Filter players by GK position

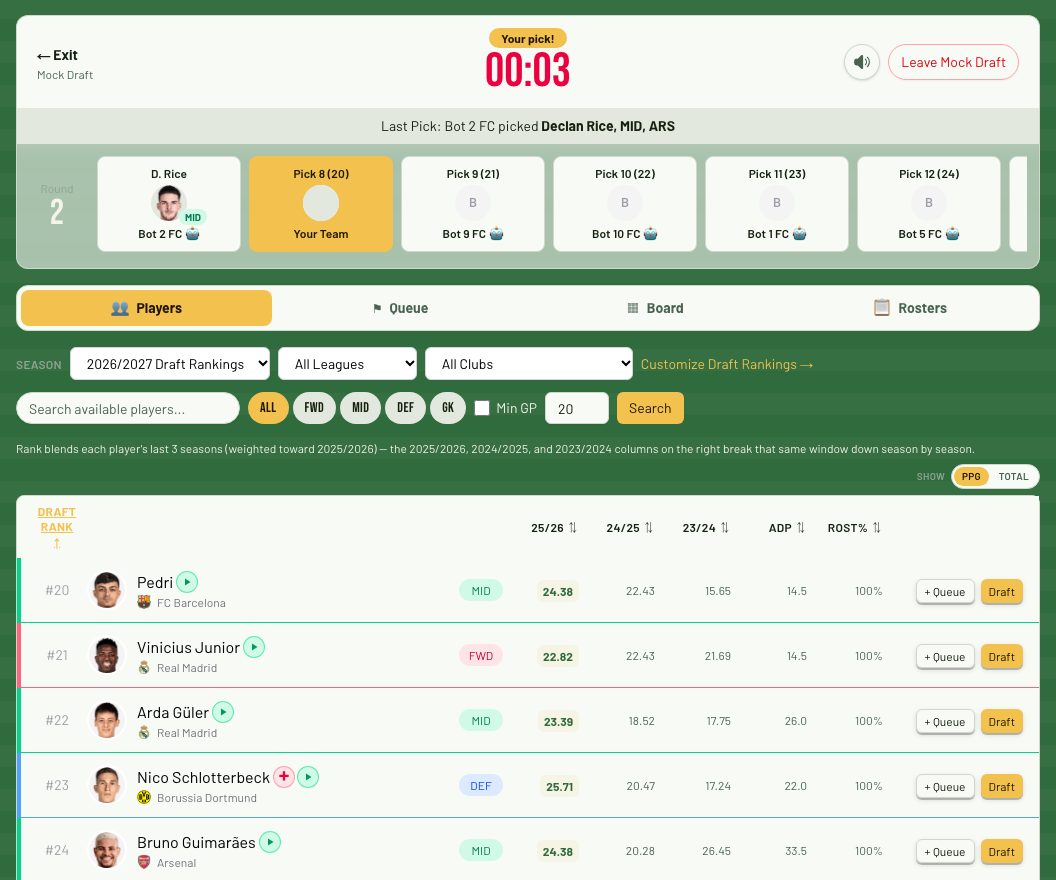pos(448,408)
